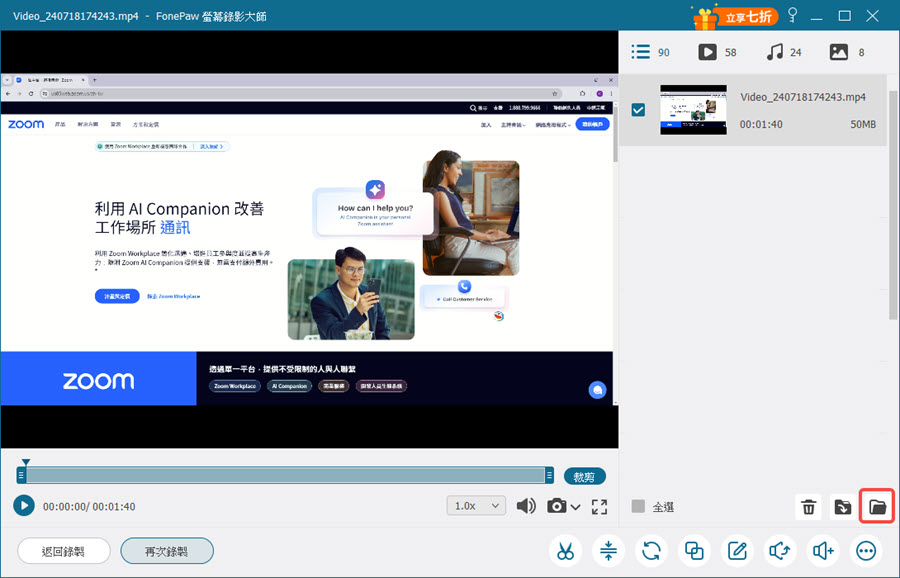
Task: Maximize the FonePaw window
Action: pos(844,16)
